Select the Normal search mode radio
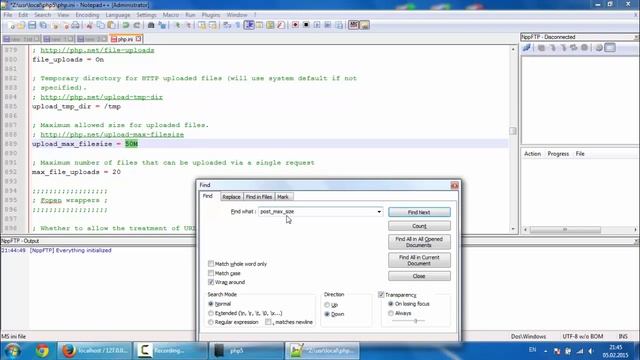Image resolution: width=640 pixels, height=360 pixels. pos(211,304)
